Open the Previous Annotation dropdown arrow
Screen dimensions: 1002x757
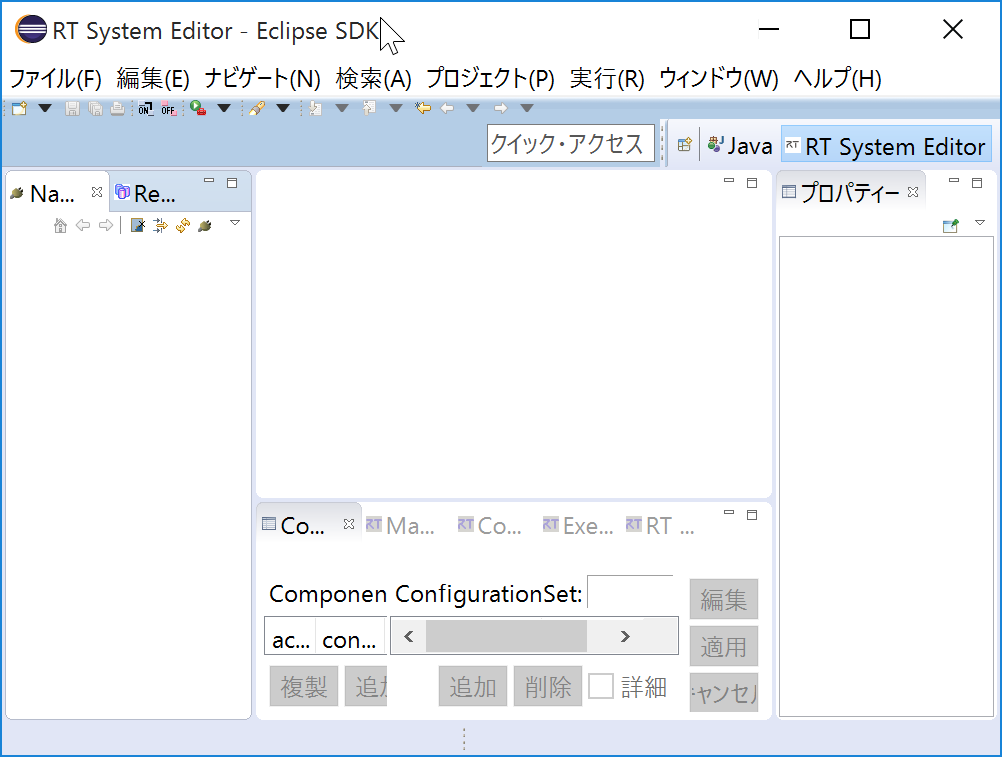pos(396,109)
